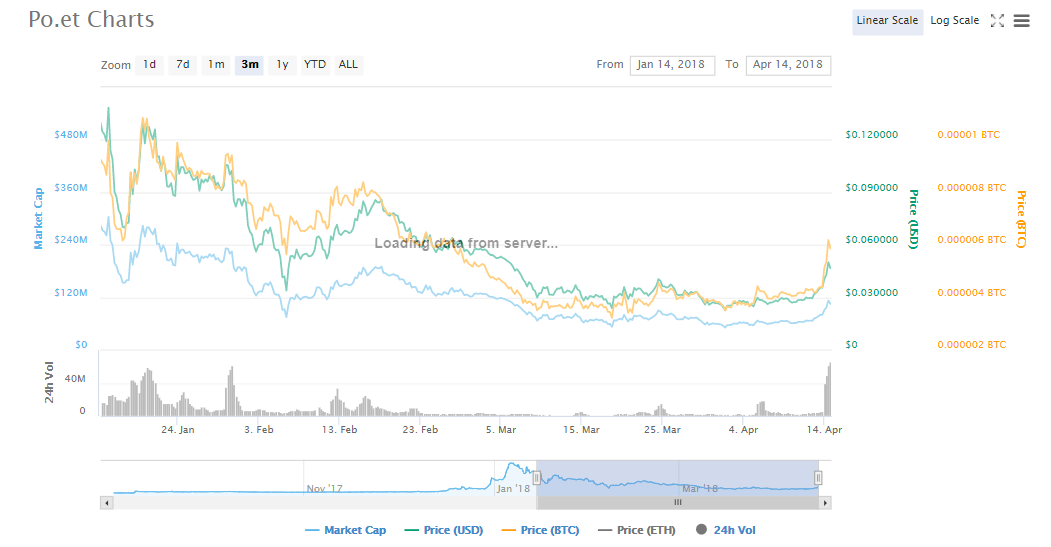Open the chart hamburger context menu
Image resolution: width=1051 pixels, height=547 pixels.
(1021, 21)
